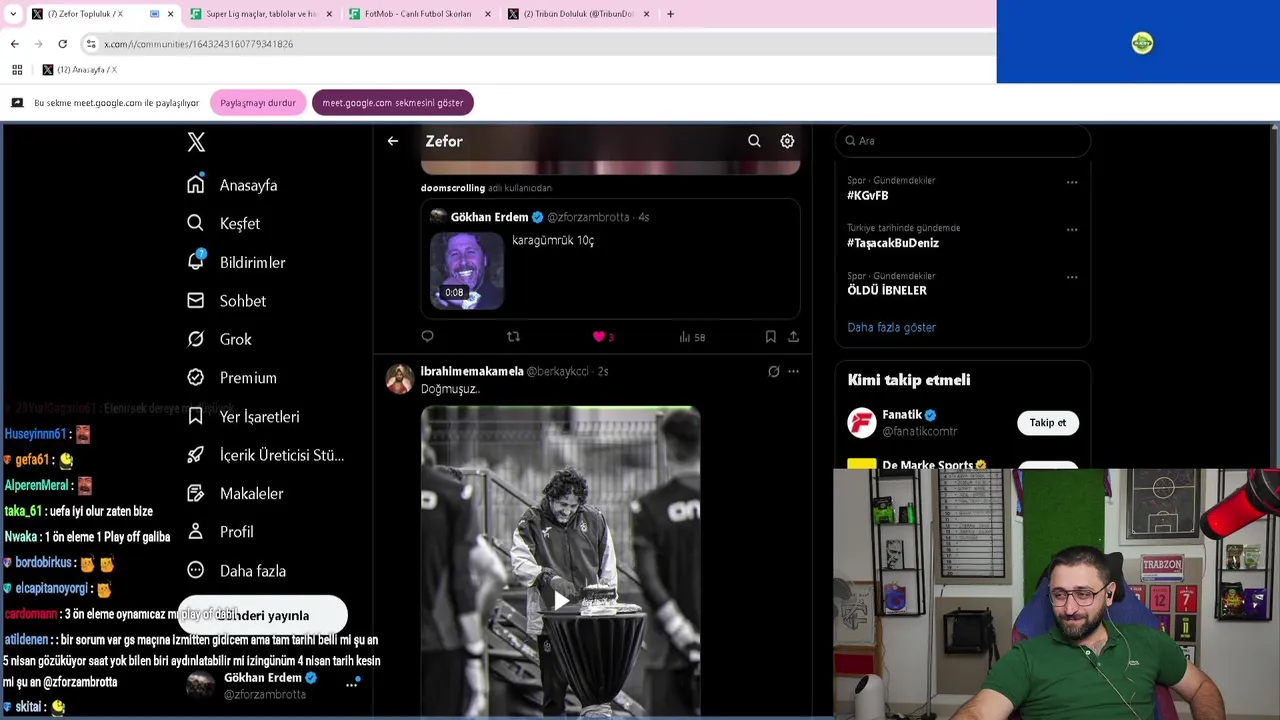Play the birthday cake video
The height and width of the screenshot is (720, 1280).
pyautogui.click(x=560, y=600)
